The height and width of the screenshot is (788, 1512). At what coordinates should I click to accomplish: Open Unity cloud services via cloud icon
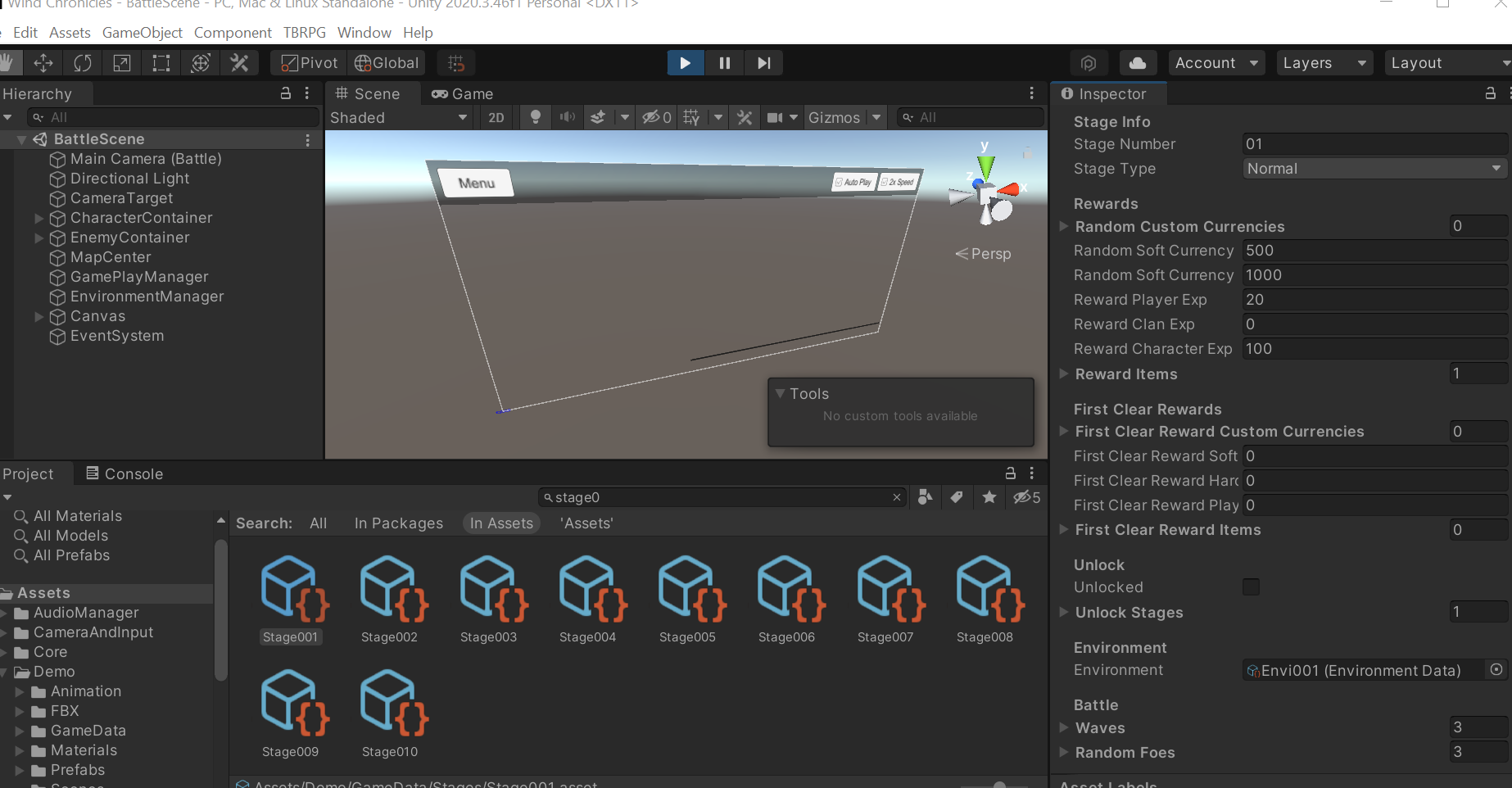1138,62
